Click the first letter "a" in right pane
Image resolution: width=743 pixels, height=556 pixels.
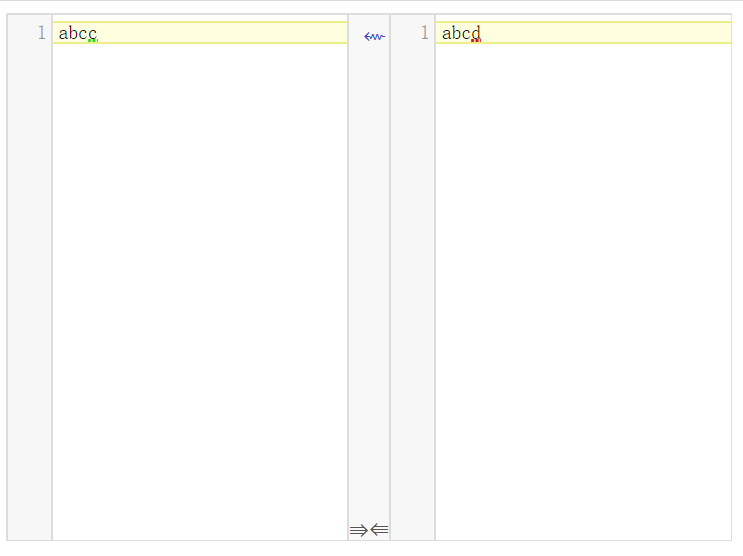(x=447, y=34)
